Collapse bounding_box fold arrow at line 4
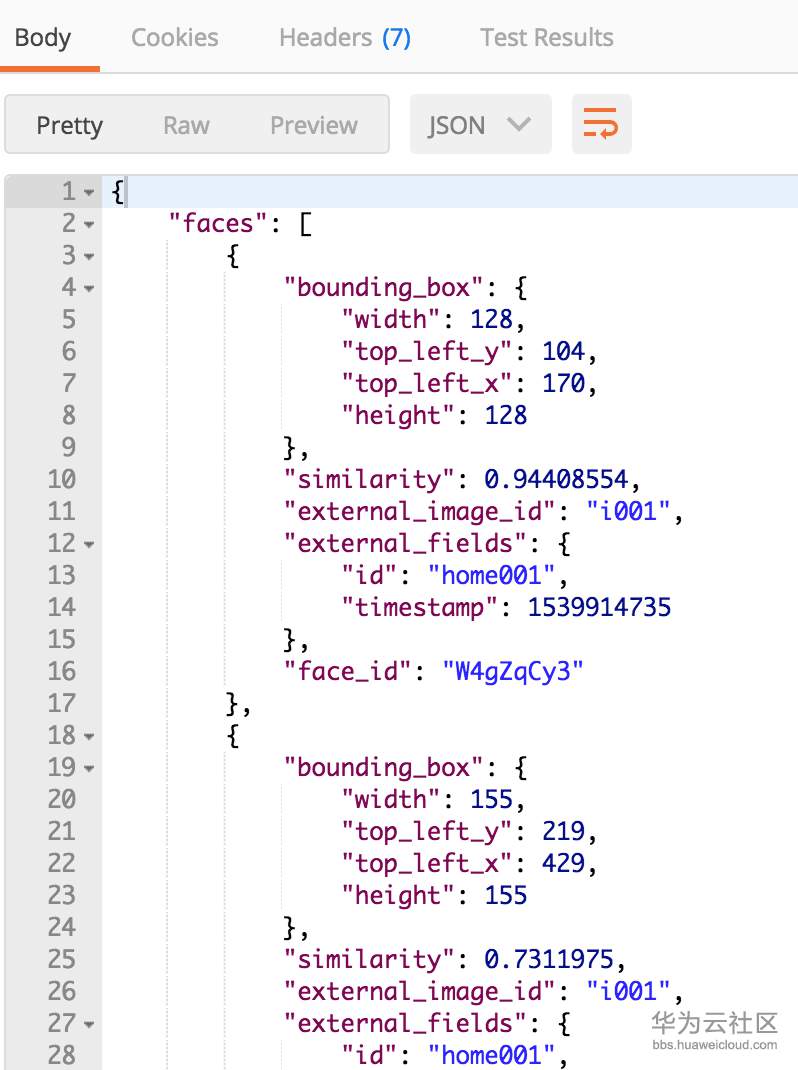The image size is (798, 1070). pos(89,288)
